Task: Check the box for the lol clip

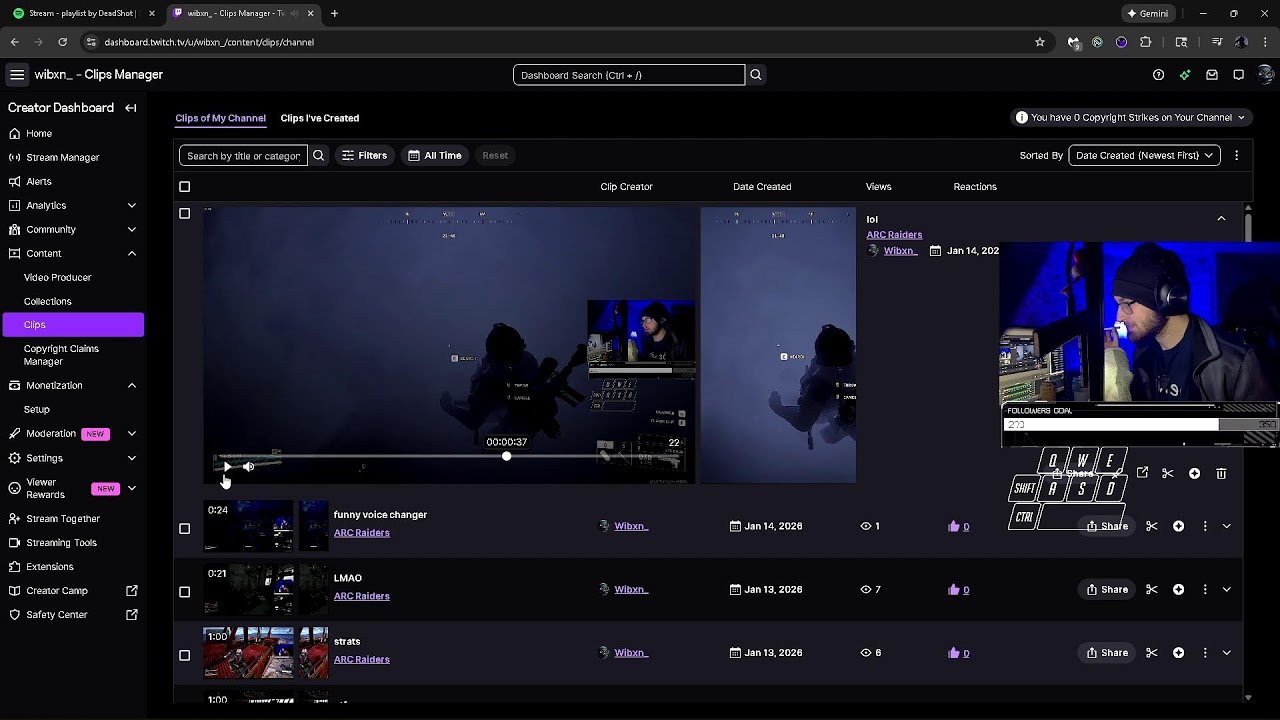Action: (184, 214)
